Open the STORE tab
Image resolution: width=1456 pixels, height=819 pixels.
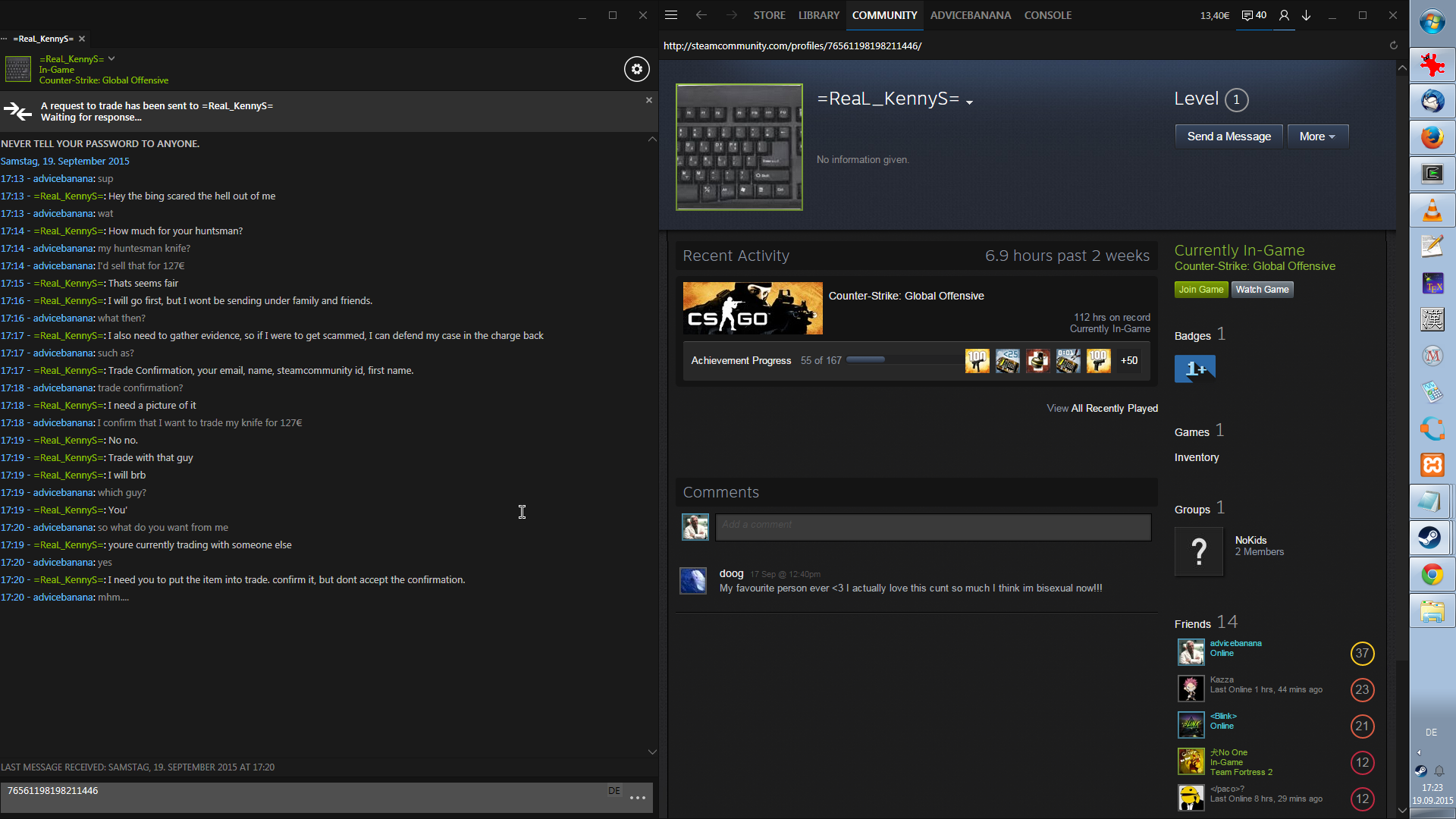pyautogui.click(x=769, y=15)
